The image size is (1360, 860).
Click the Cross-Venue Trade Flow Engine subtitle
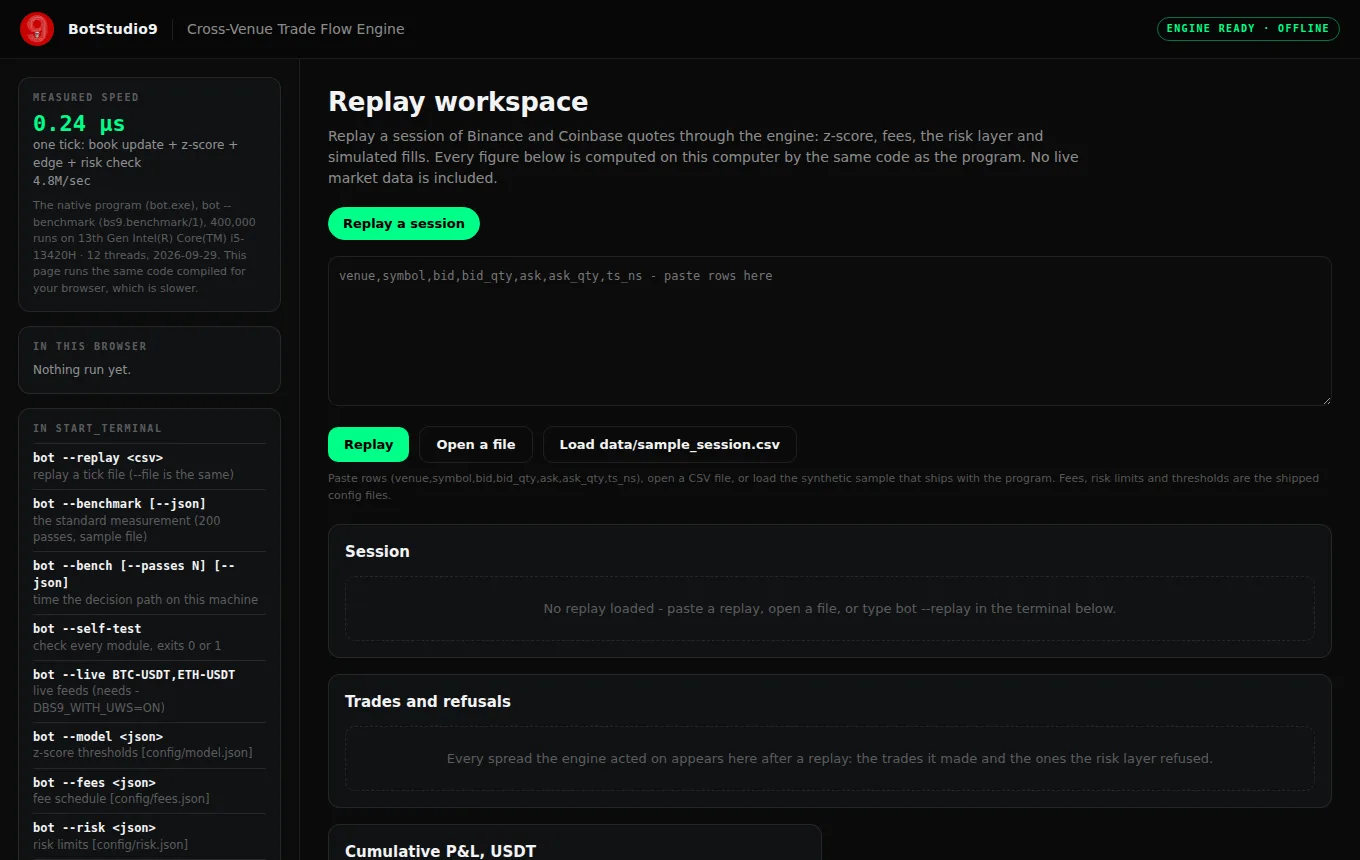(296, 29)
